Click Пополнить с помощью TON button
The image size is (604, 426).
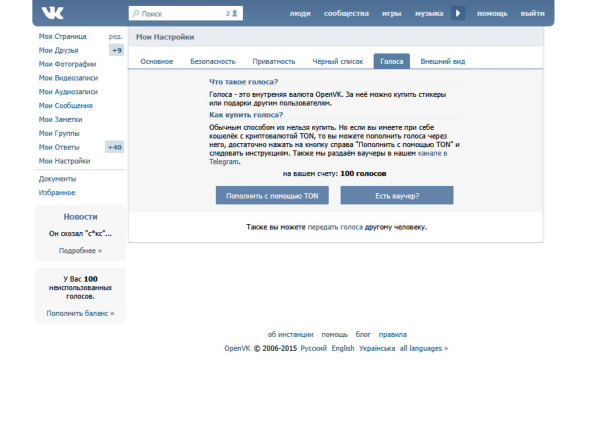click(x=272, y=196)
